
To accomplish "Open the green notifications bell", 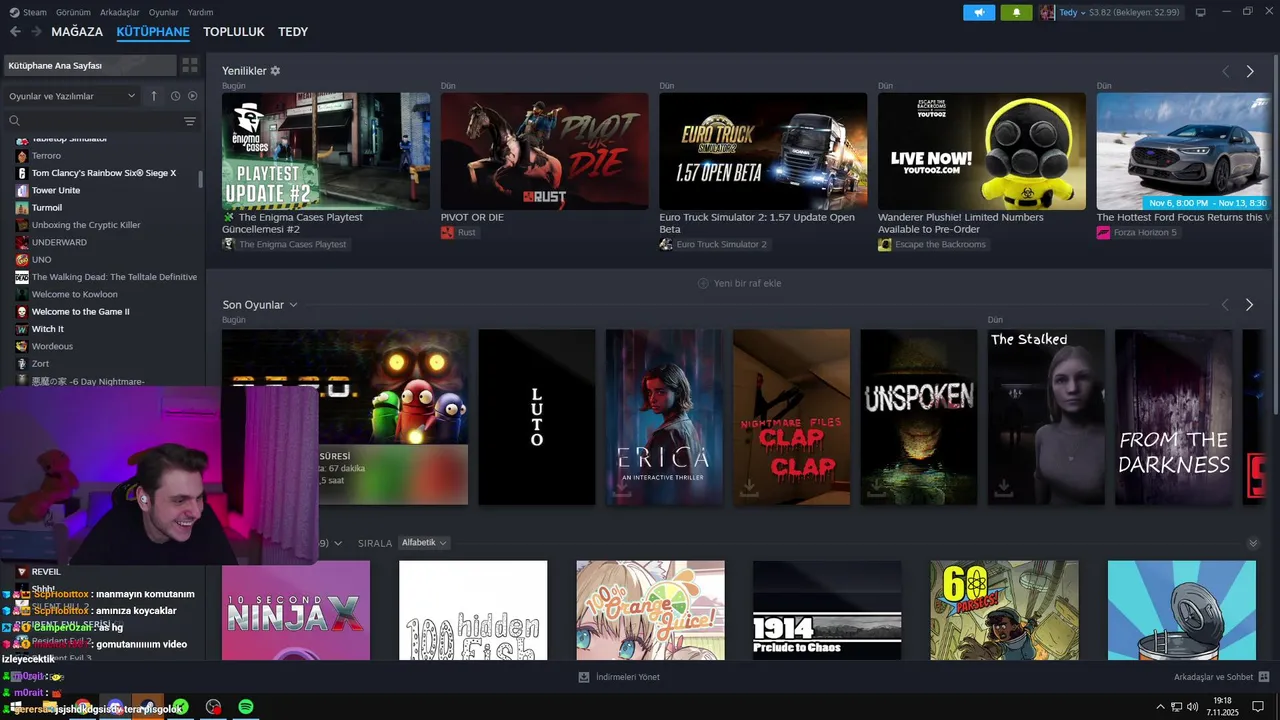I will click(x=1017, y=12).
